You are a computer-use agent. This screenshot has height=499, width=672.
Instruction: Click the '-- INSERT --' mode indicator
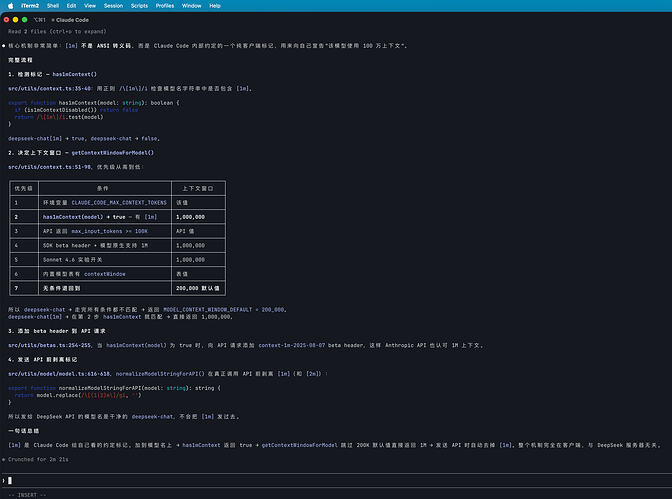(27, 495)
